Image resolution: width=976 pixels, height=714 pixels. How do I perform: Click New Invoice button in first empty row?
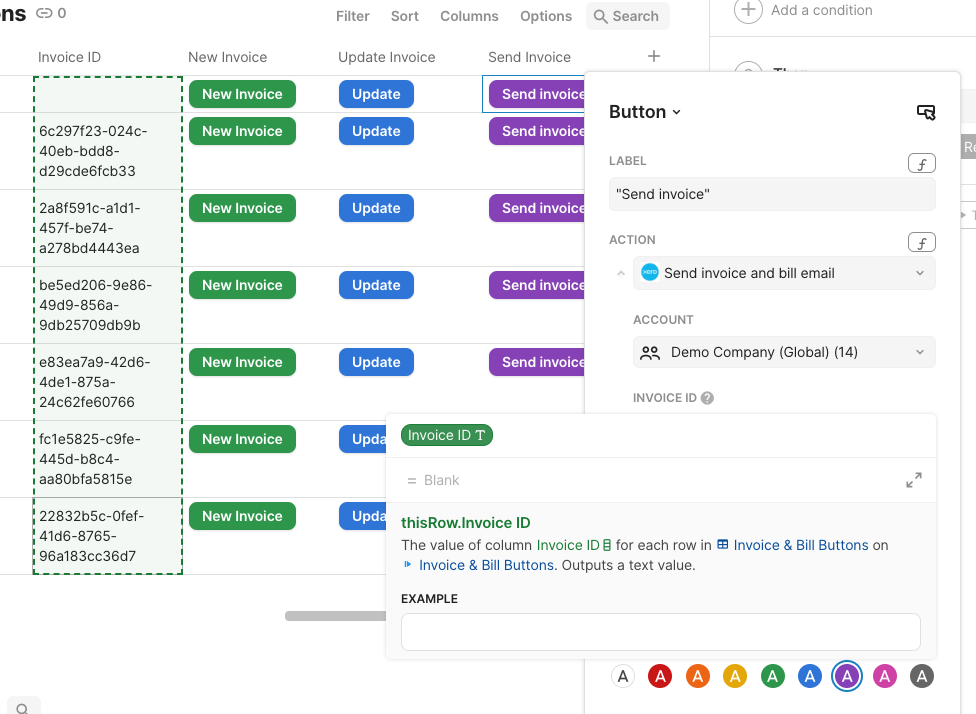[242, 94]
